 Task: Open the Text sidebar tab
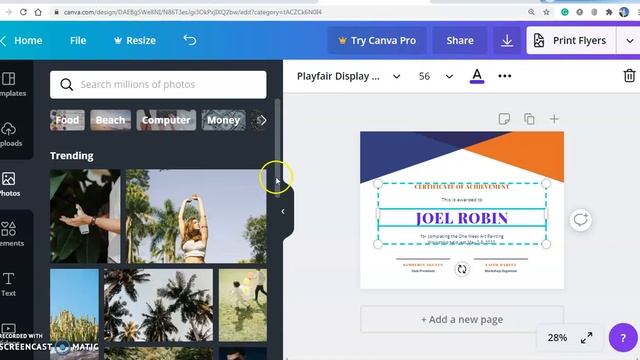[9, 284]
